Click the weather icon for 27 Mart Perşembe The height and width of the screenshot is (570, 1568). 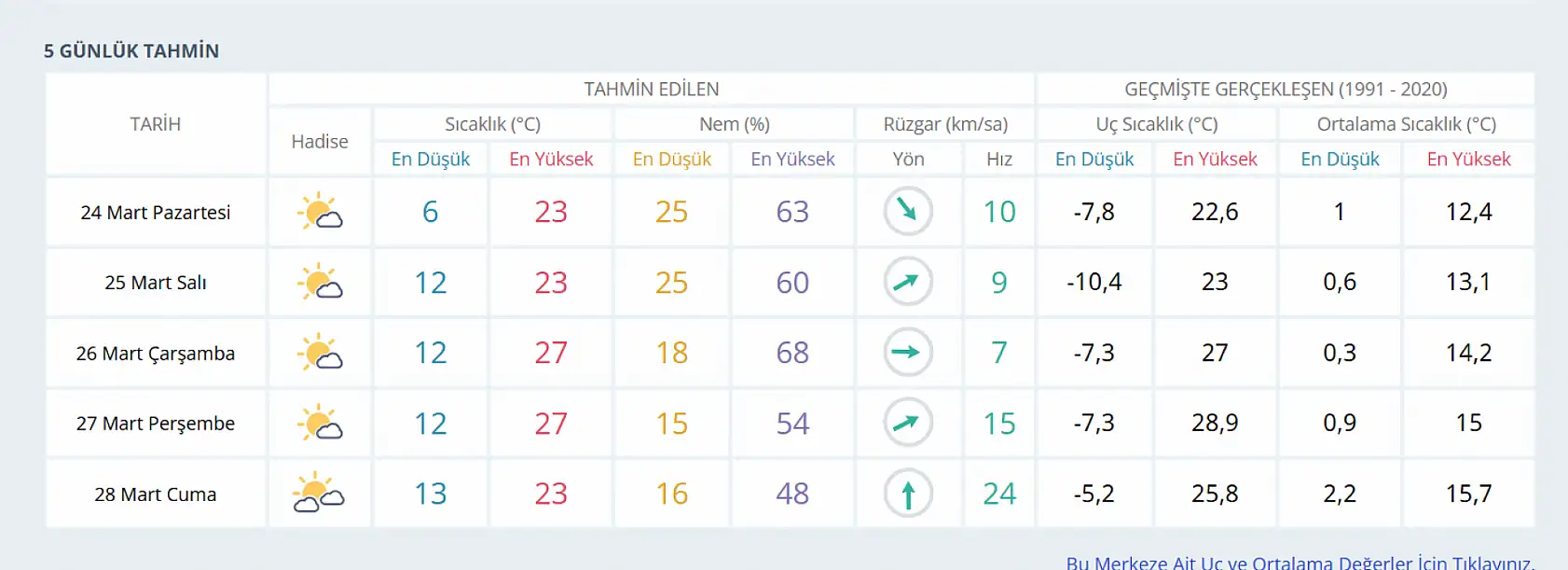click(x=320, y=424)
